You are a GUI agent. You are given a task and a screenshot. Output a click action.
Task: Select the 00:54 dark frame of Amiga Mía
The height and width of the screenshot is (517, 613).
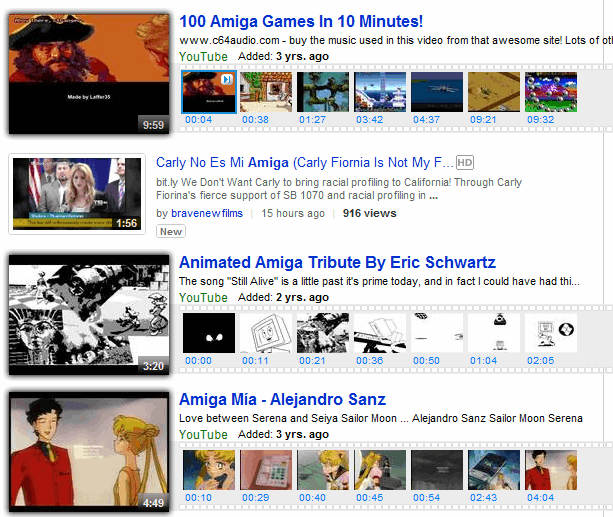pyautogui.click(x=437, y=470)
